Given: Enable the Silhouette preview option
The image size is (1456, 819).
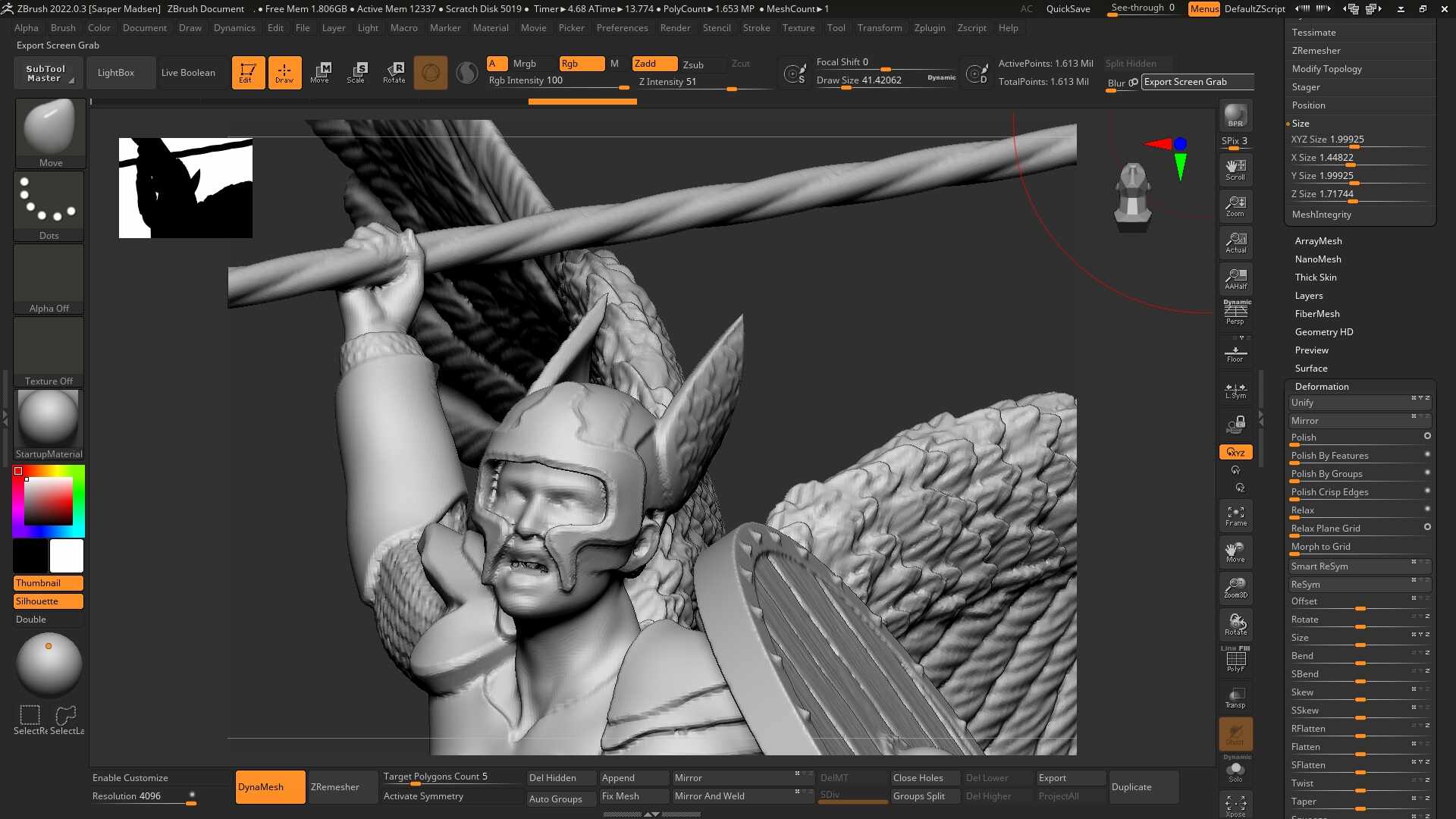Looking at the screenshot, I should tap(48, 601).
